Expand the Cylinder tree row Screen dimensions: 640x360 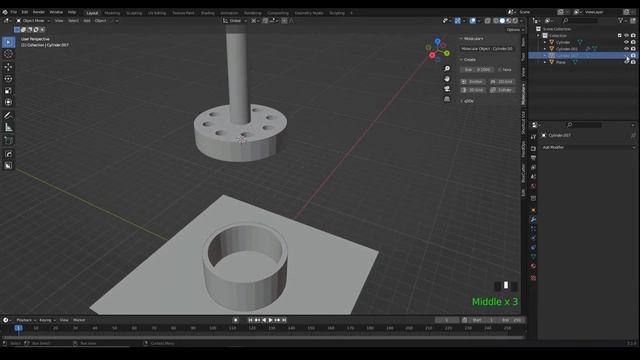point(545,42)
